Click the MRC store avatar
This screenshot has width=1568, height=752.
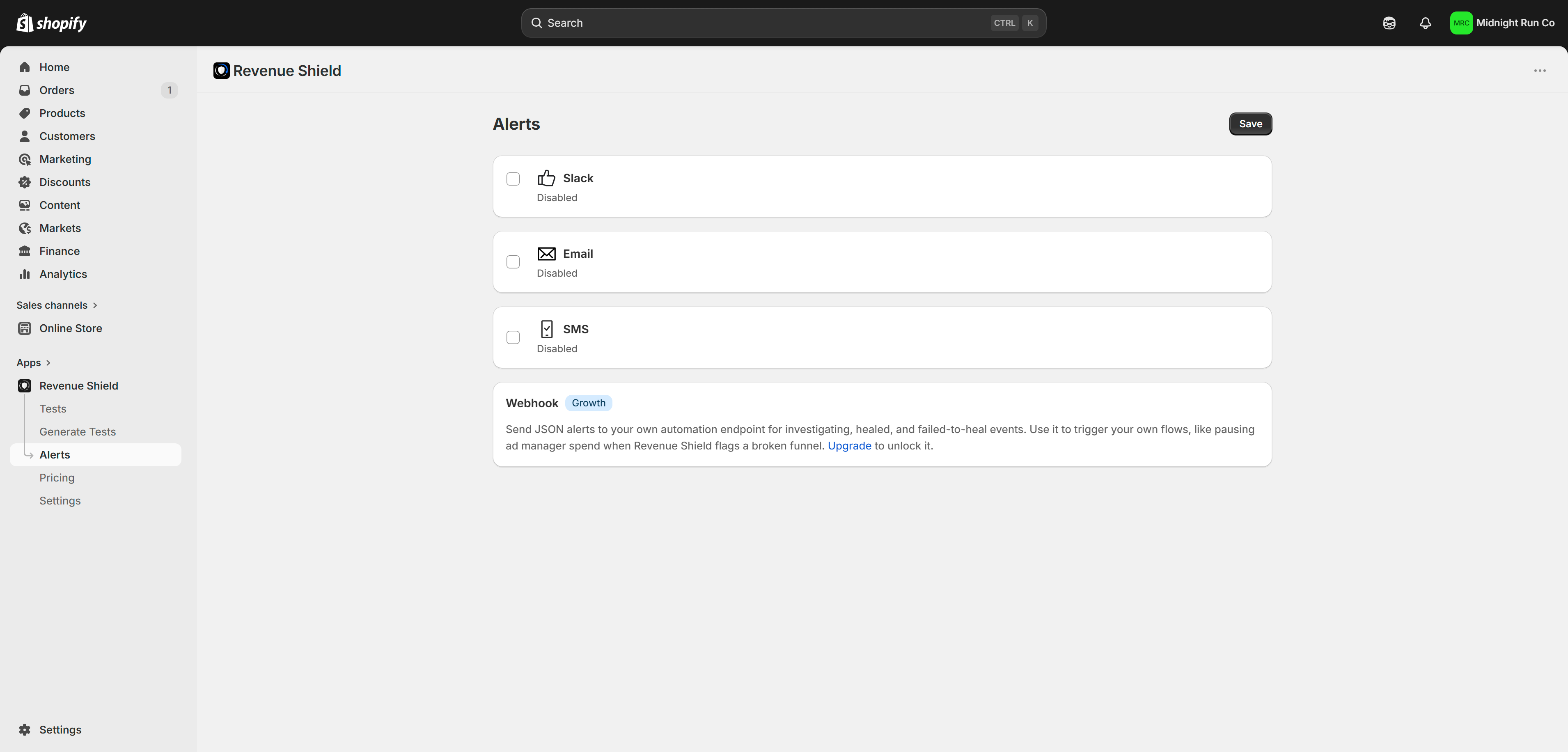click(1461, 23)
